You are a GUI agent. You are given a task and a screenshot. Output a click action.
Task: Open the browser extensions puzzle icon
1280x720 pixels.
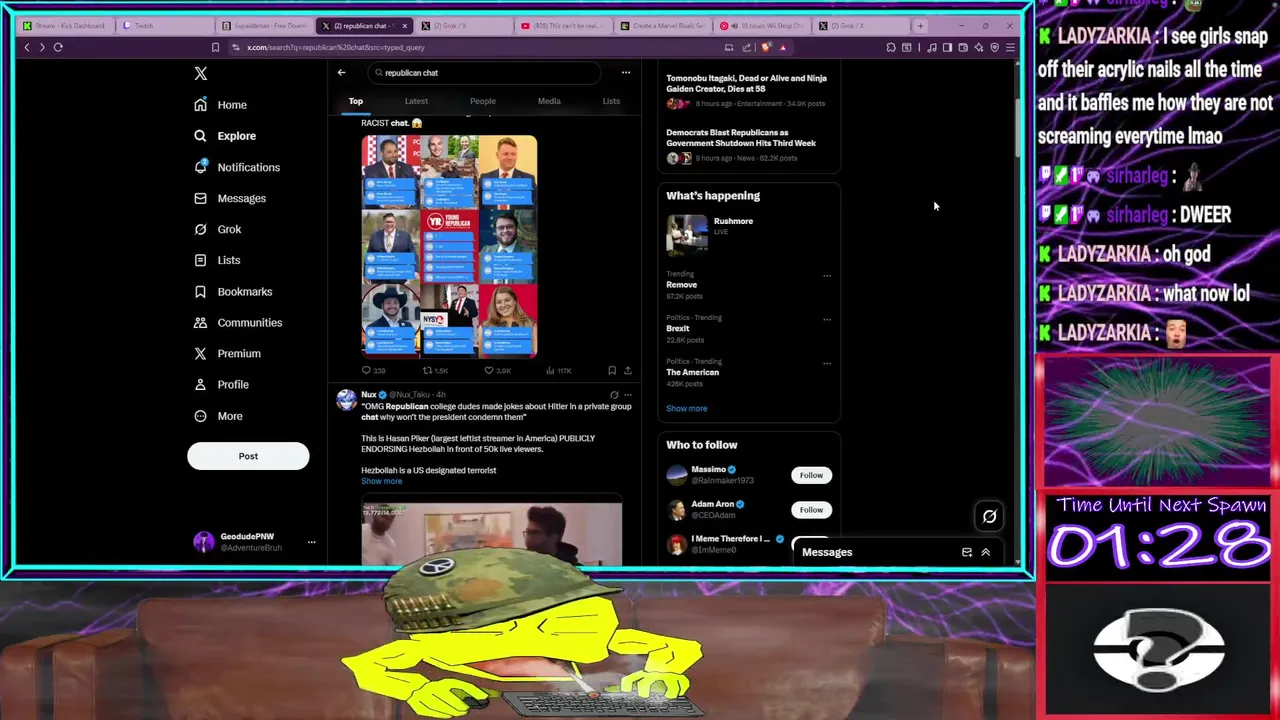coord(891,47)
